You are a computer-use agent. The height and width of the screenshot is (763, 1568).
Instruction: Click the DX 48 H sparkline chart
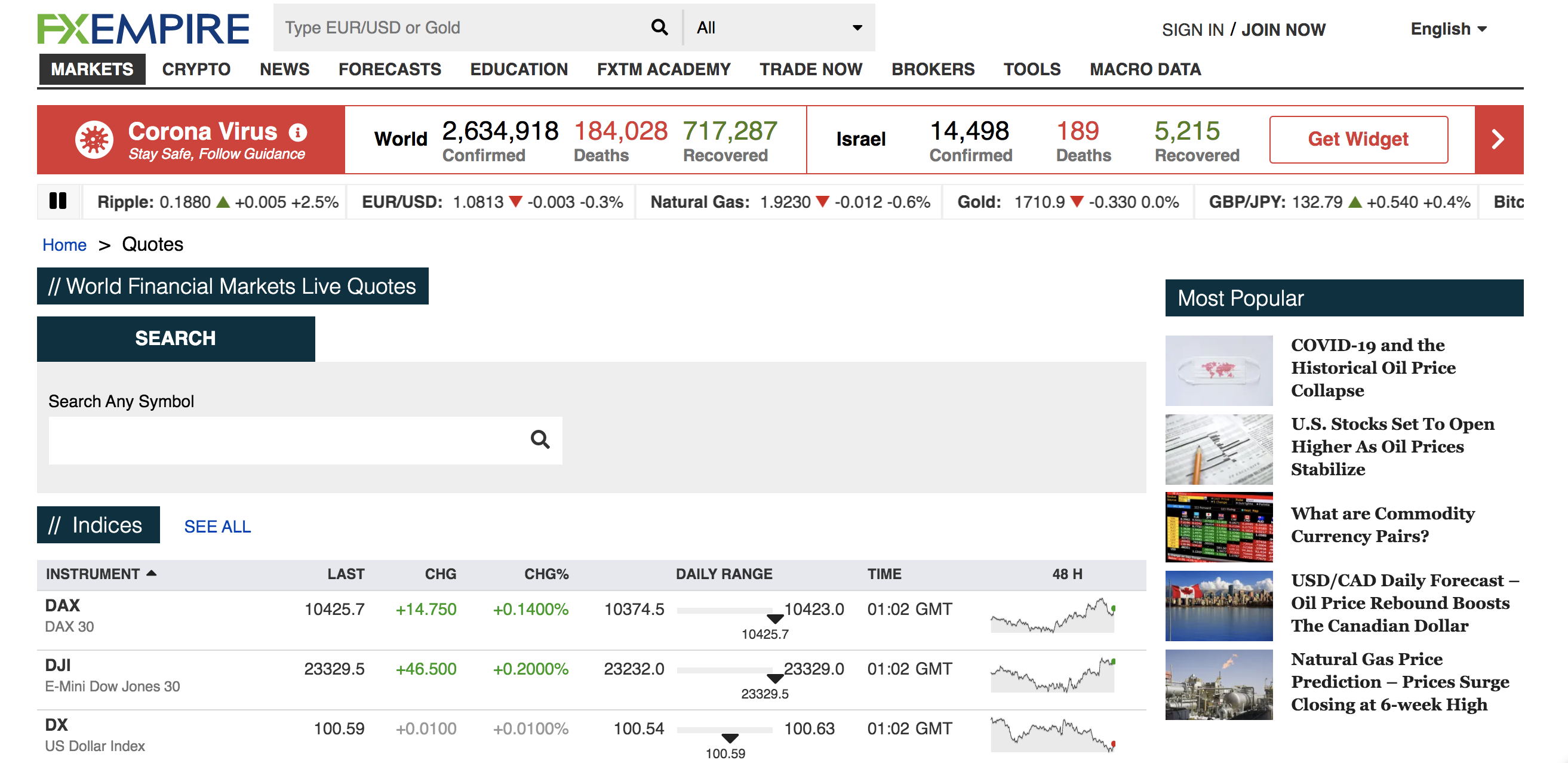(1053, 735)
